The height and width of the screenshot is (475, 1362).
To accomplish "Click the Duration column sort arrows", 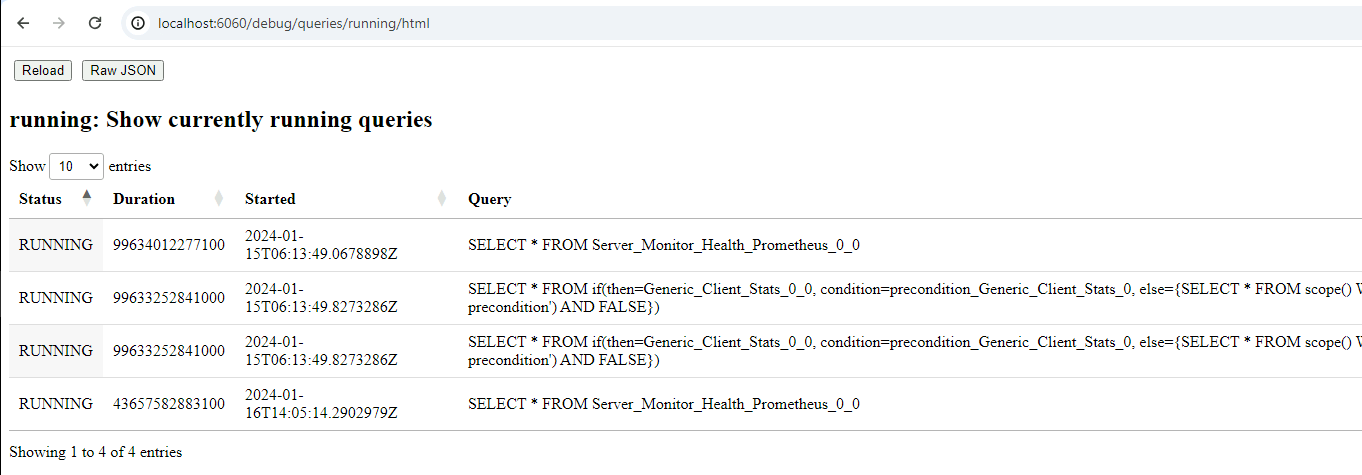I will [x=219, y=199].
